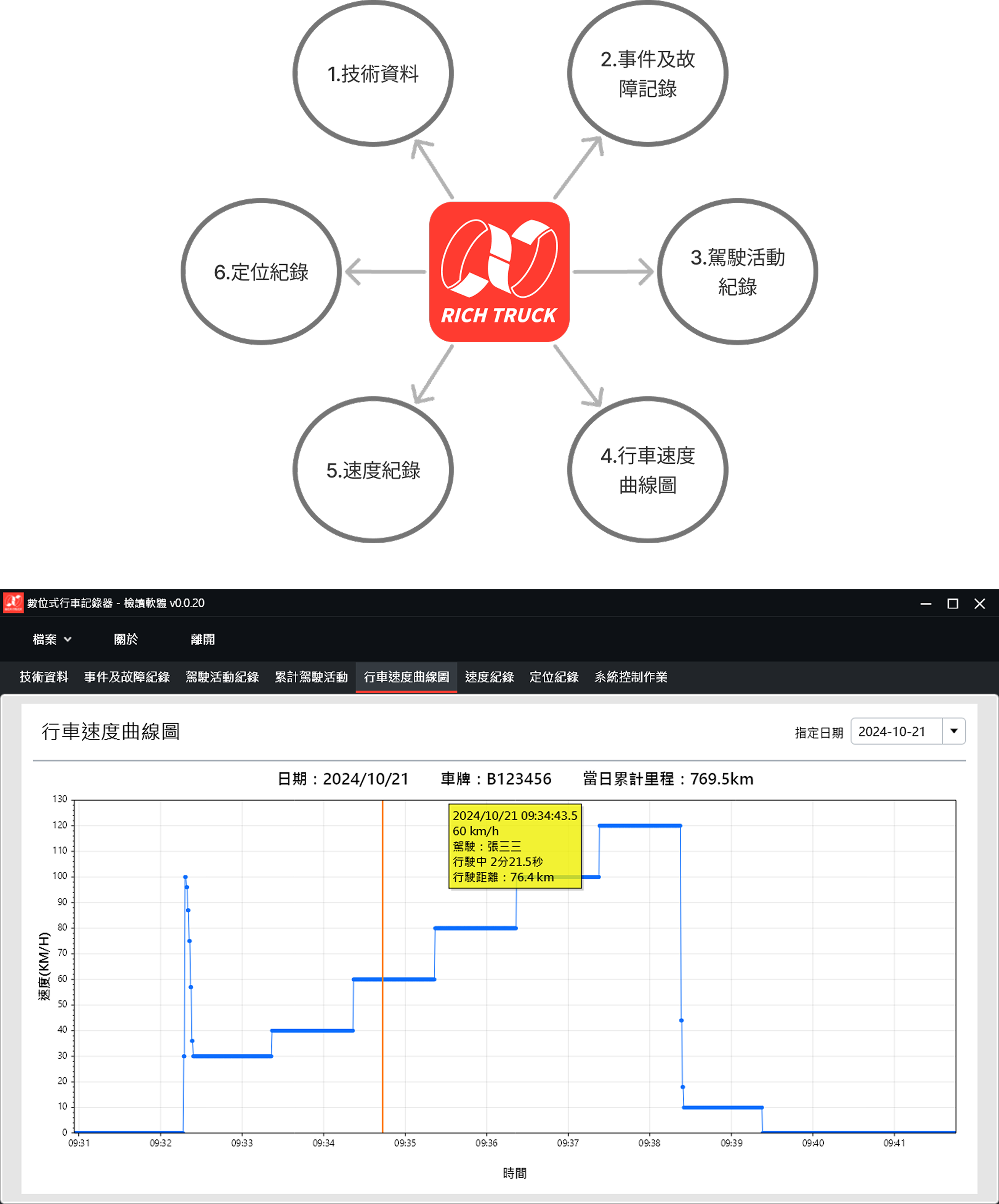This screenshot has width=999, height=1204.
Task: Switch to the 速度紀錄 tab
Action: tap(489, 677)
